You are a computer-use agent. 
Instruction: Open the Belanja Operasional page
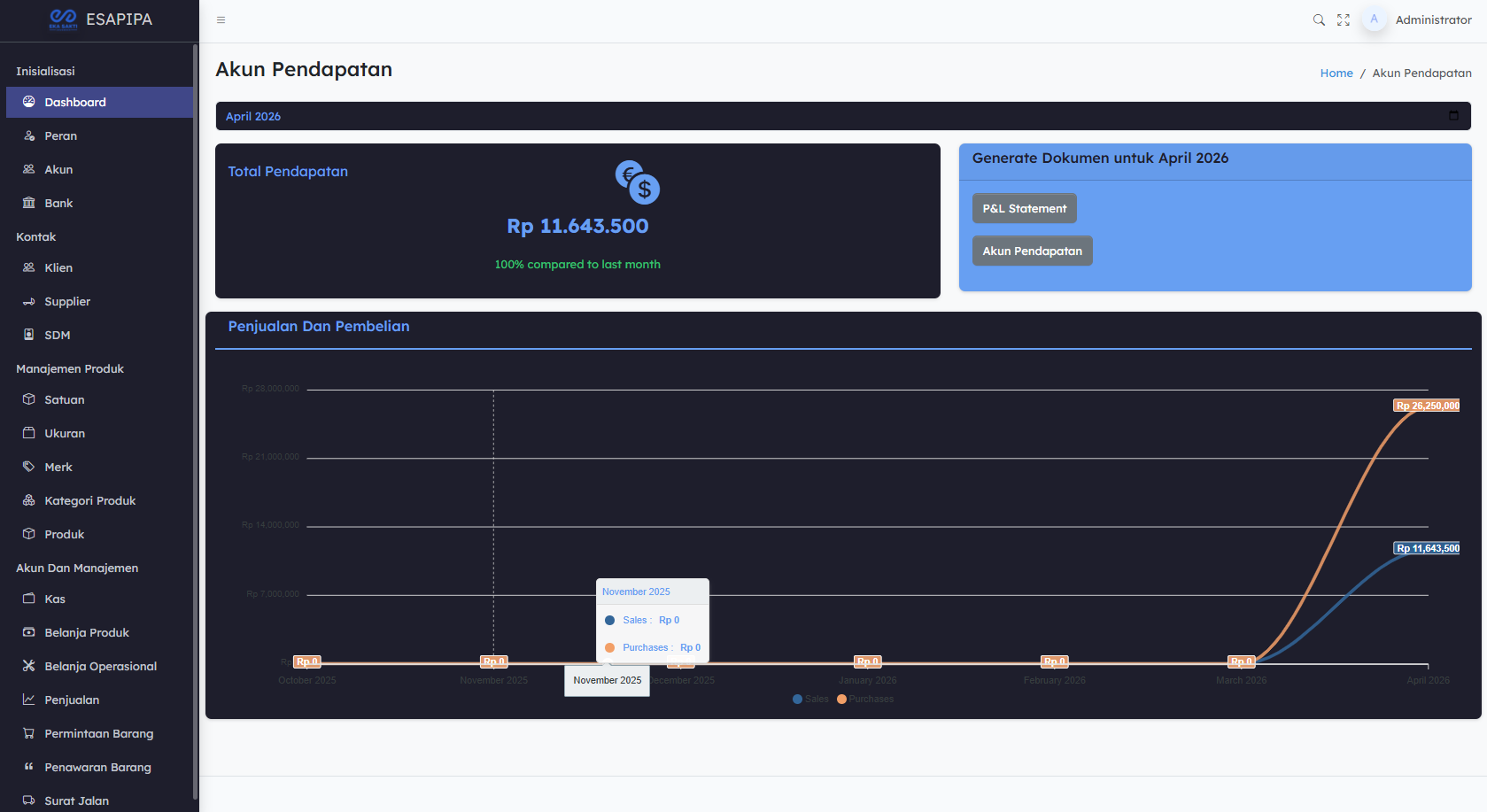pos(99,666)
